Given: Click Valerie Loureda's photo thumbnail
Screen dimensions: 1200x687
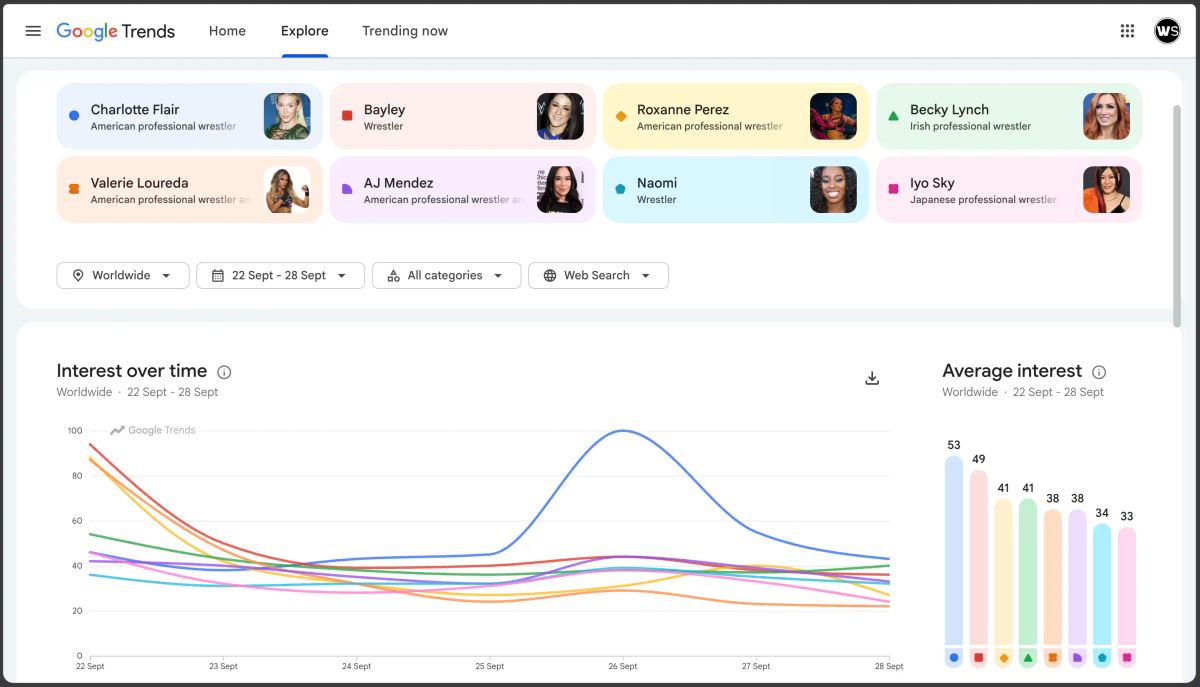Looking at the screenshot, I should [287, 189].
